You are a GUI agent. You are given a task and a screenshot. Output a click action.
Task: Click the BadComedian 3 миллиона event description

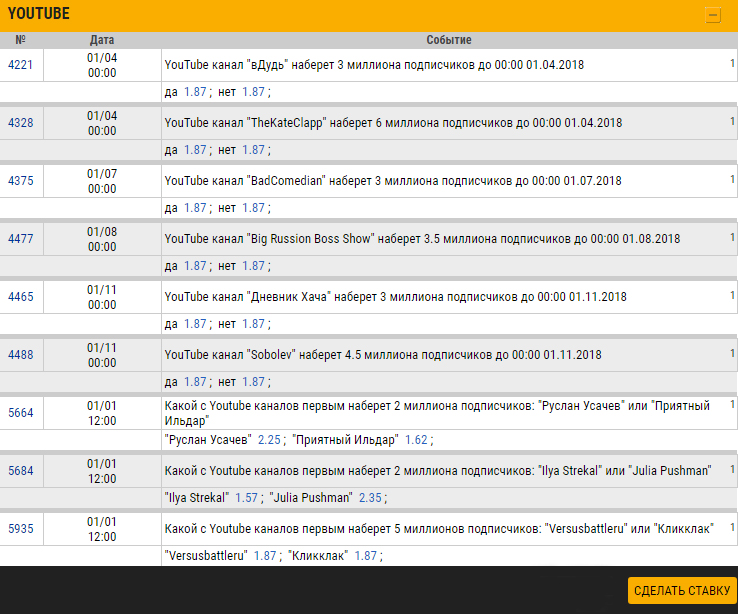click(393, 181)
